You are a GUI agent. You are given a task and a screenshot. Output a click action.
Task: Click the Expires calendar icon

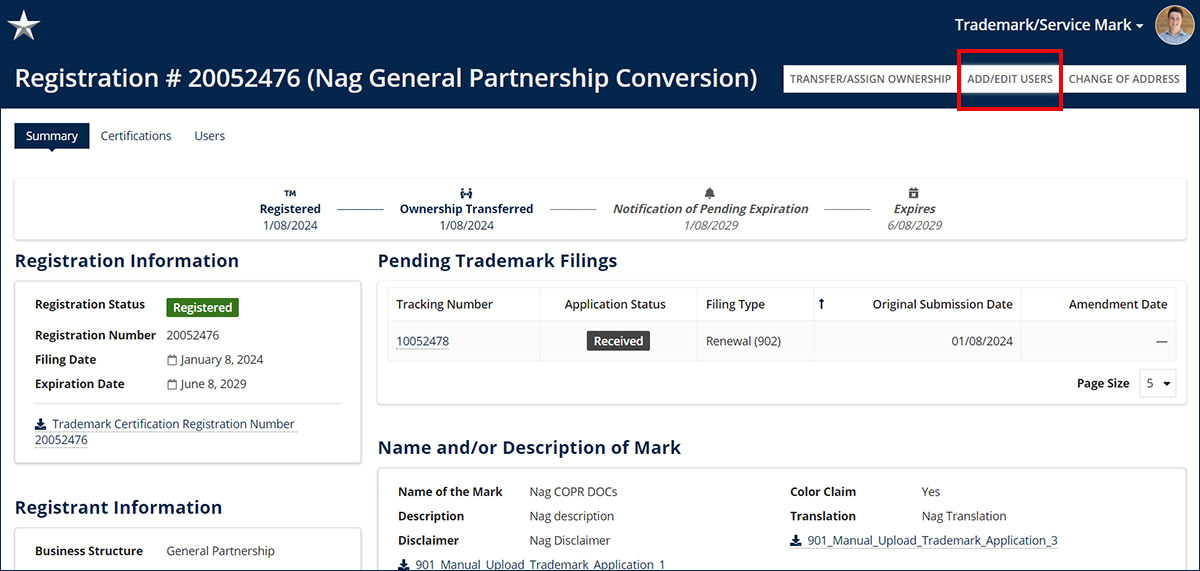click(x=914, y=193)
